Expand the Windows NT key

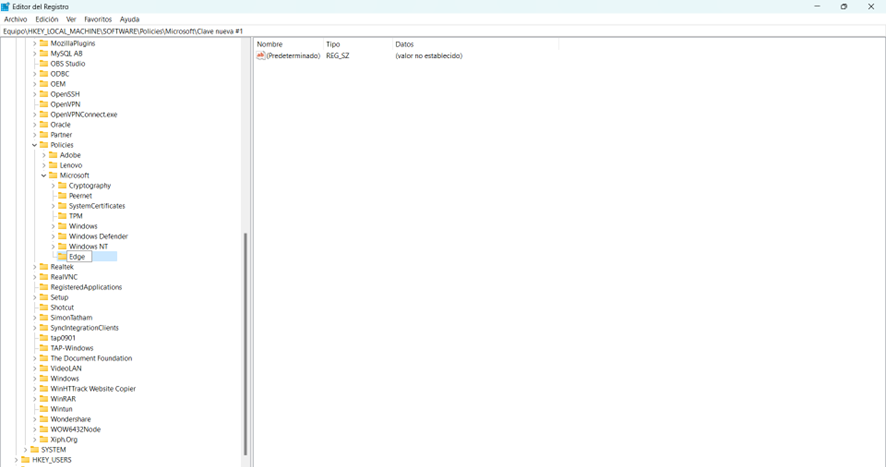click(x=53, y=247)
